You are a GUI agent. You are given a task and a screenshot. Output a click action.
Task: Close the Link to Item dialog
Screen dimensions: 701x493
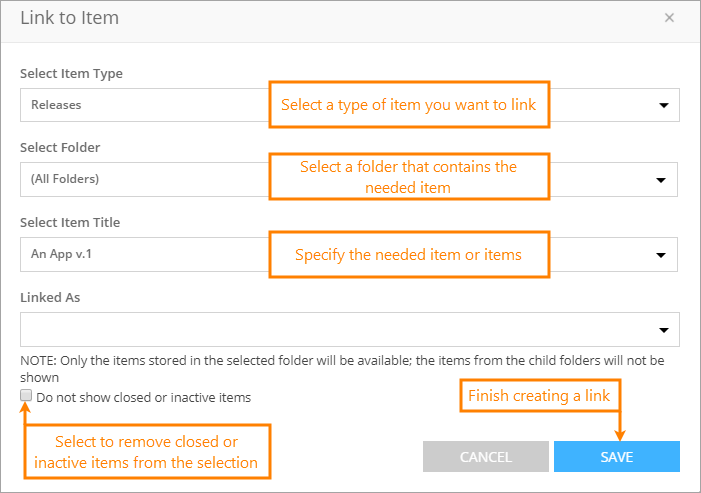pyautogui.click(x=669, y=17)
